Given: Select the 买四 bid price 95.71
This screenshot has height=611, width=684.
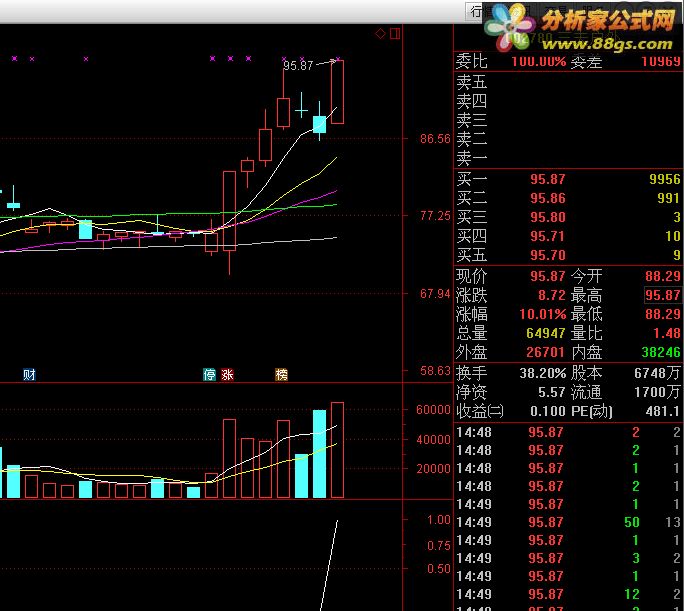Looking at the screenshot, I should point(547,236).
